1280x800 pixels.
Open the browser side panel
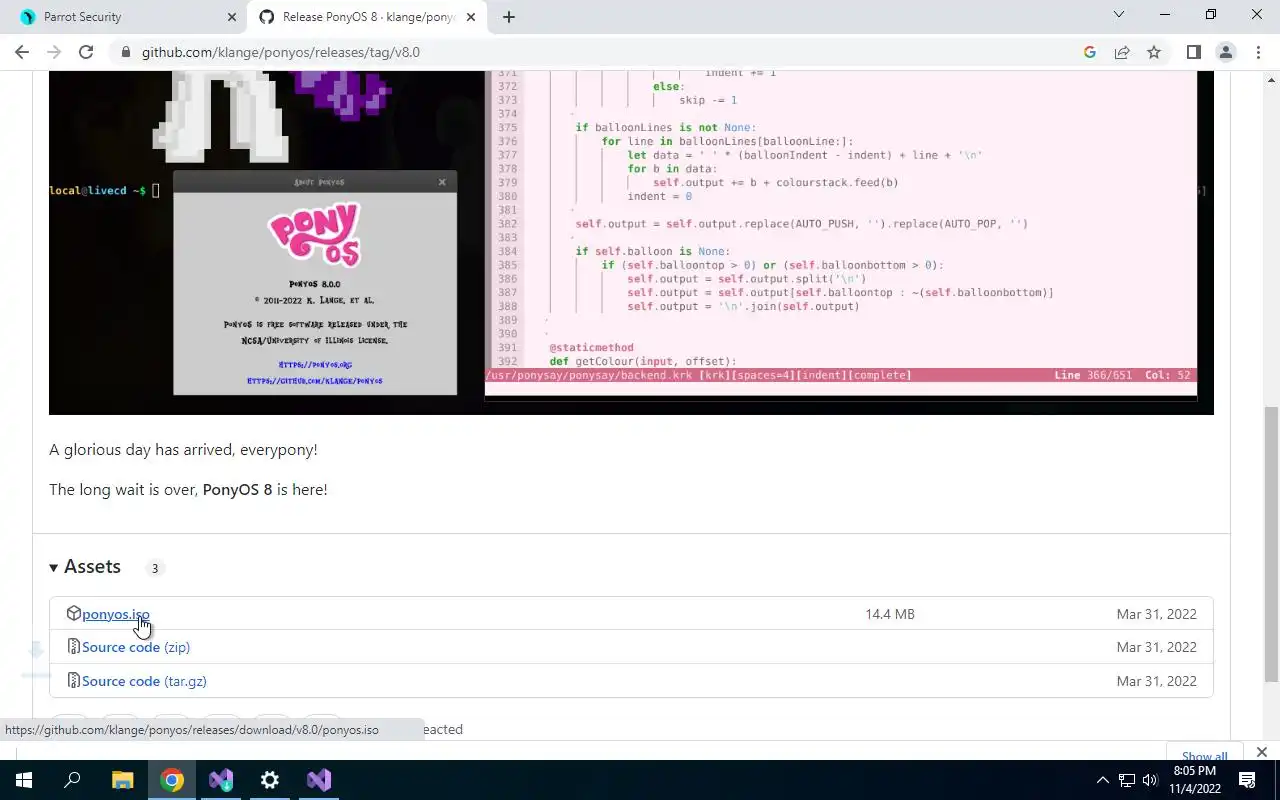tap(1193, 52)
